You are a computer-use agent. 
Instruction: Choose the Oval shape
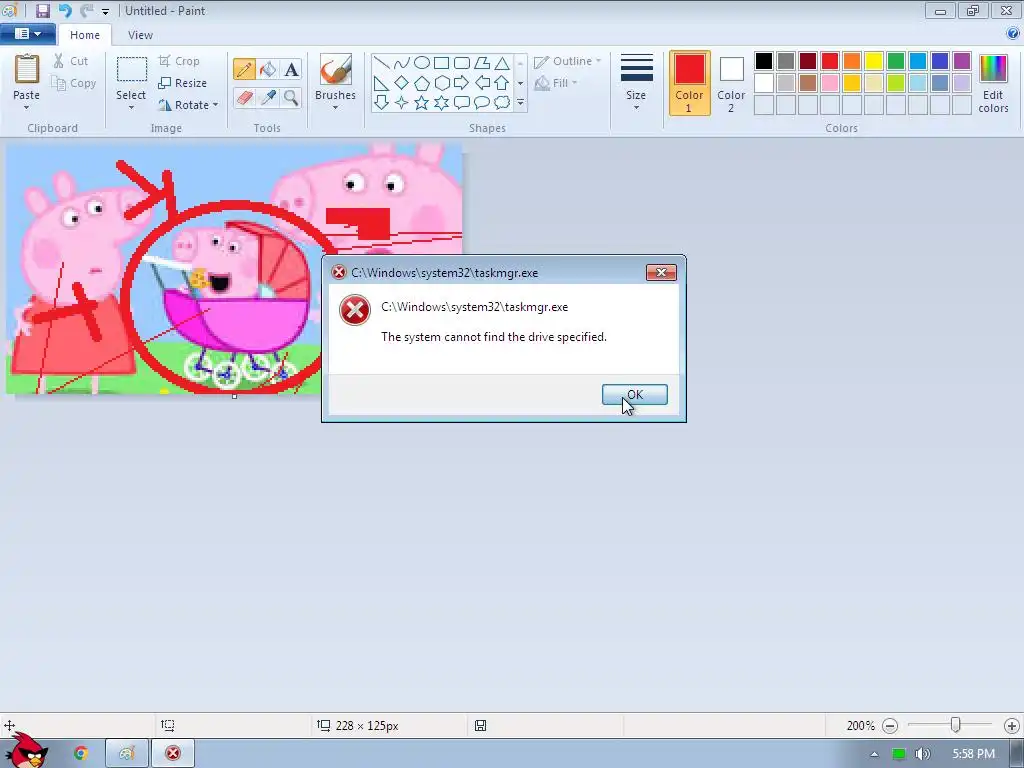click(422, 63)
